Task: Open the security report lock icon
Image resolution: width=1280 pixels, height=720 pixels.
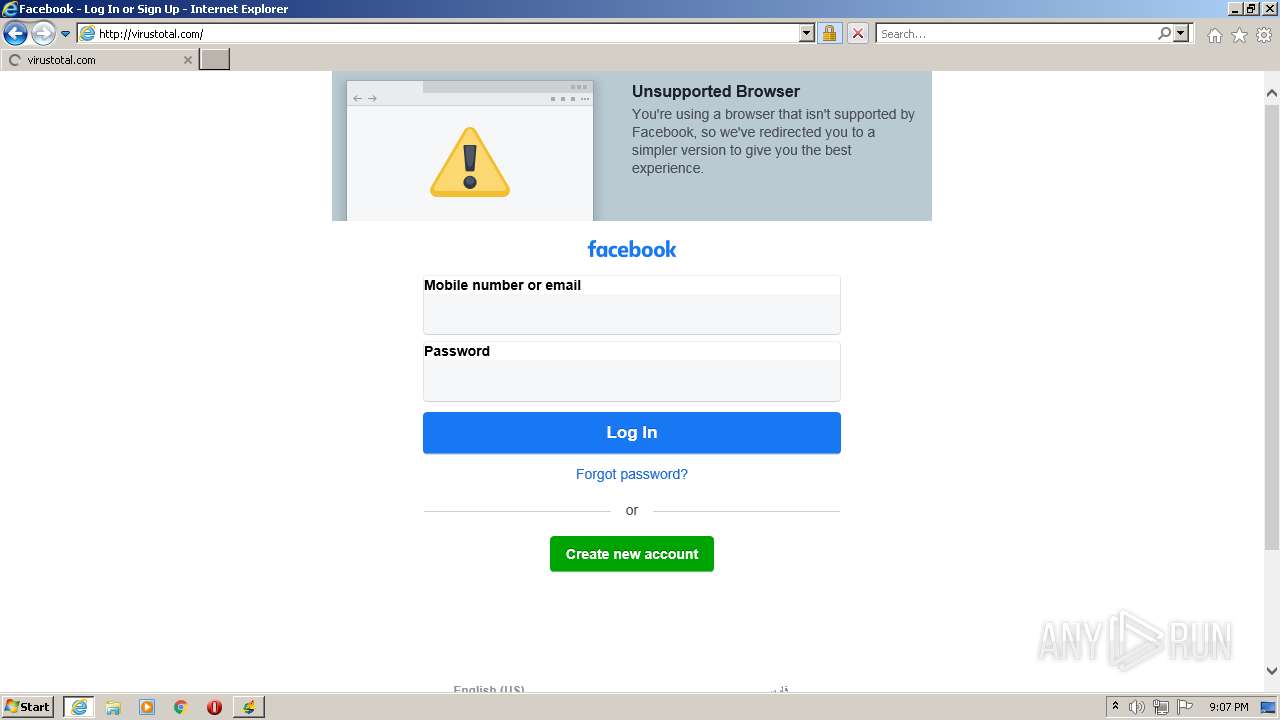Action: (x=829, y=34)
